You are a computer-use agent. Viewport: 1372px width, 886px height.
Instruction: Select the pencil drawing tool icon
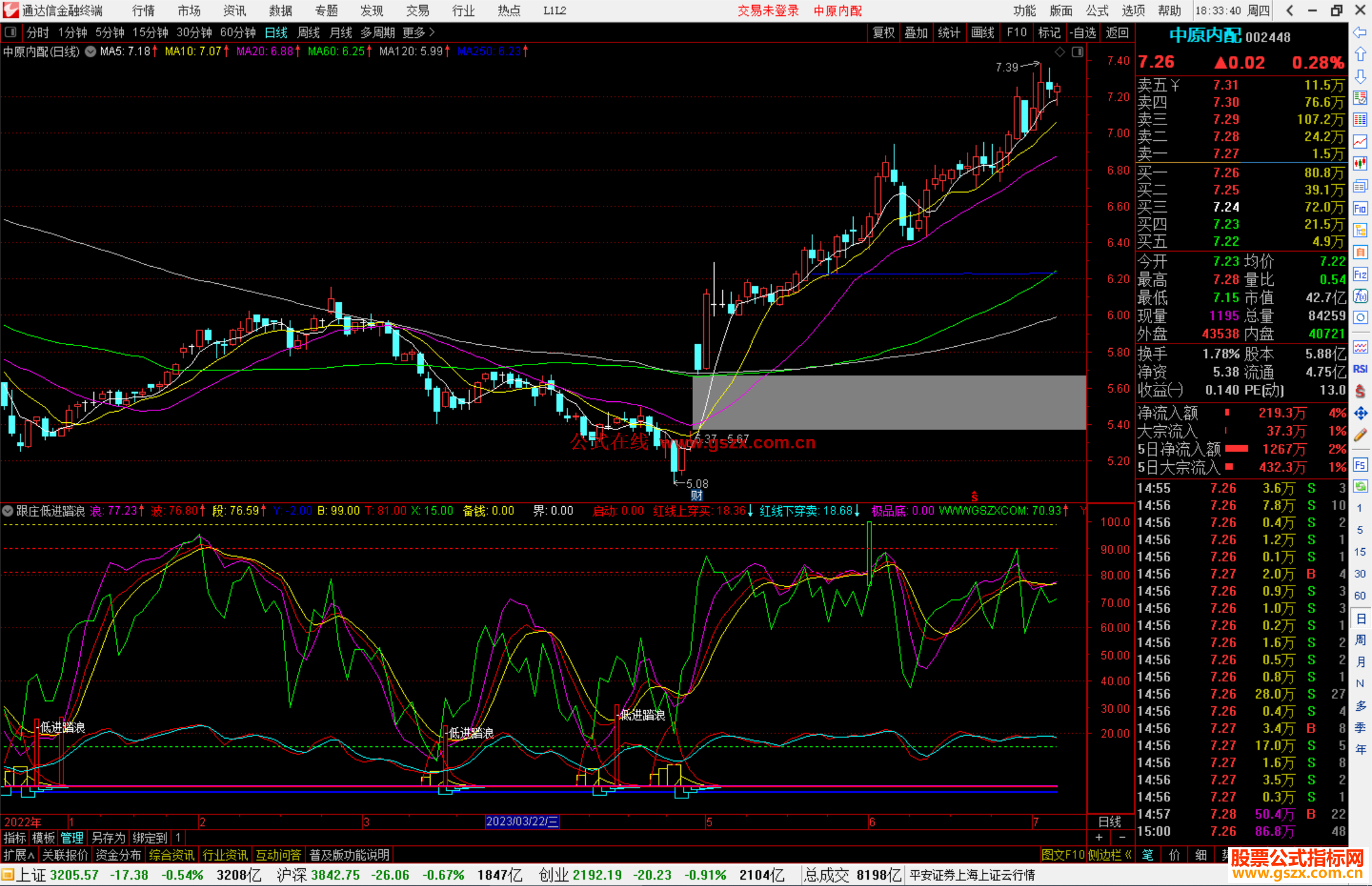point(1360,435)
